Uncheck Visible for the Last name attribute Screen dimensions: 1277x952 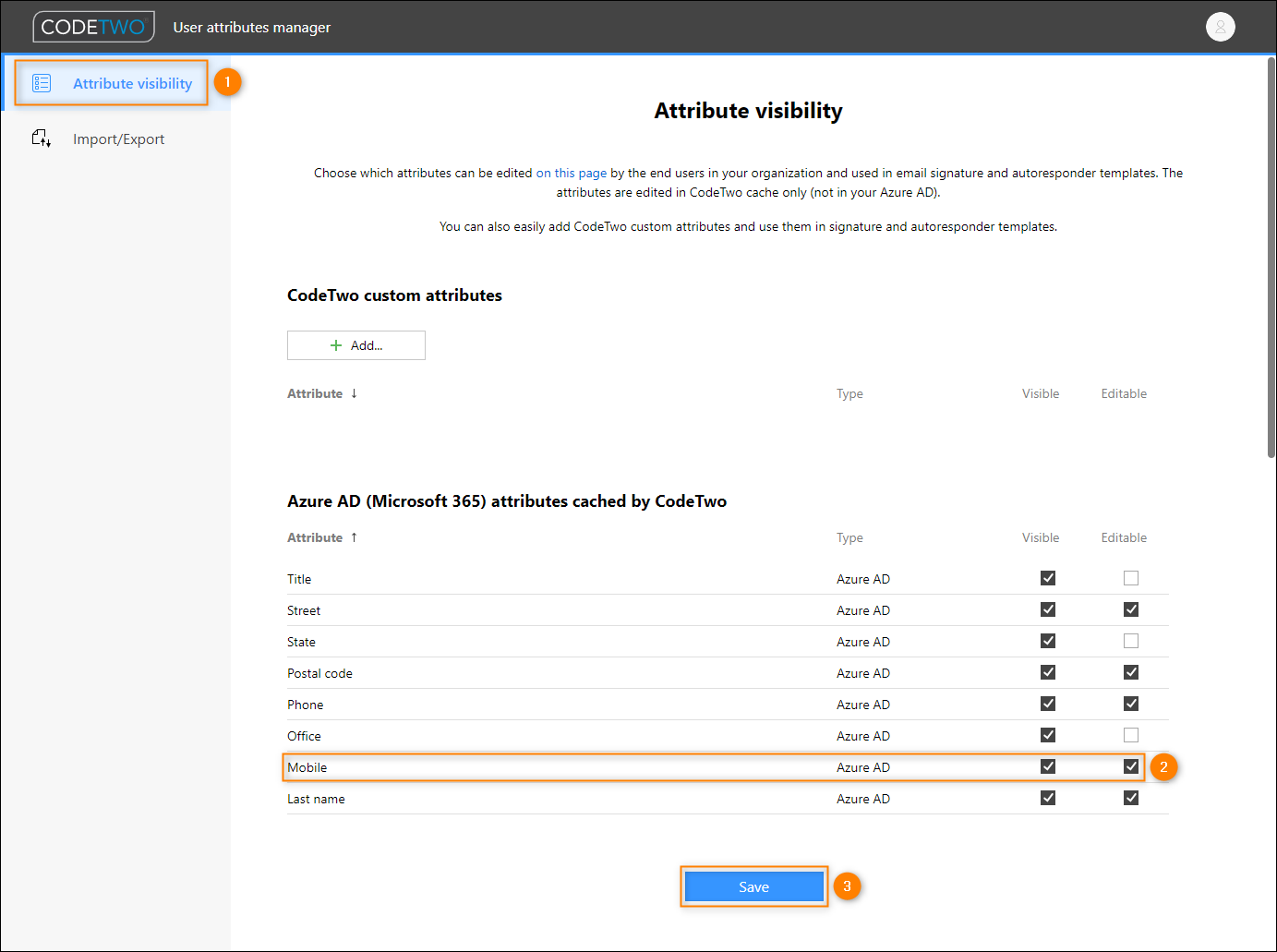coord(1048,798)
